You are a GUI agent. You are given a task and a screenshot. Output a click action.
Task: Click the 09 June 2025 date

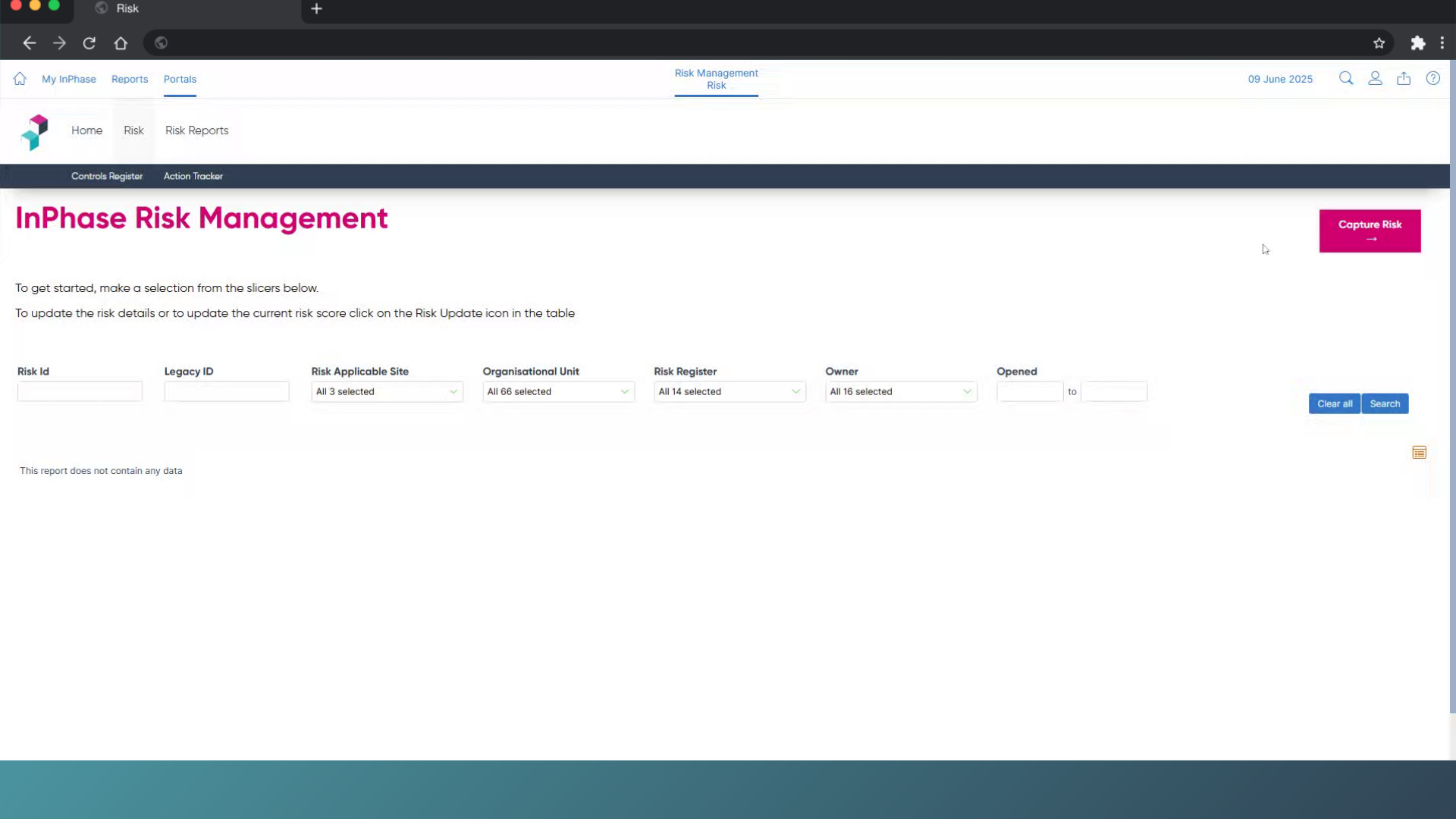[1280, 79]
